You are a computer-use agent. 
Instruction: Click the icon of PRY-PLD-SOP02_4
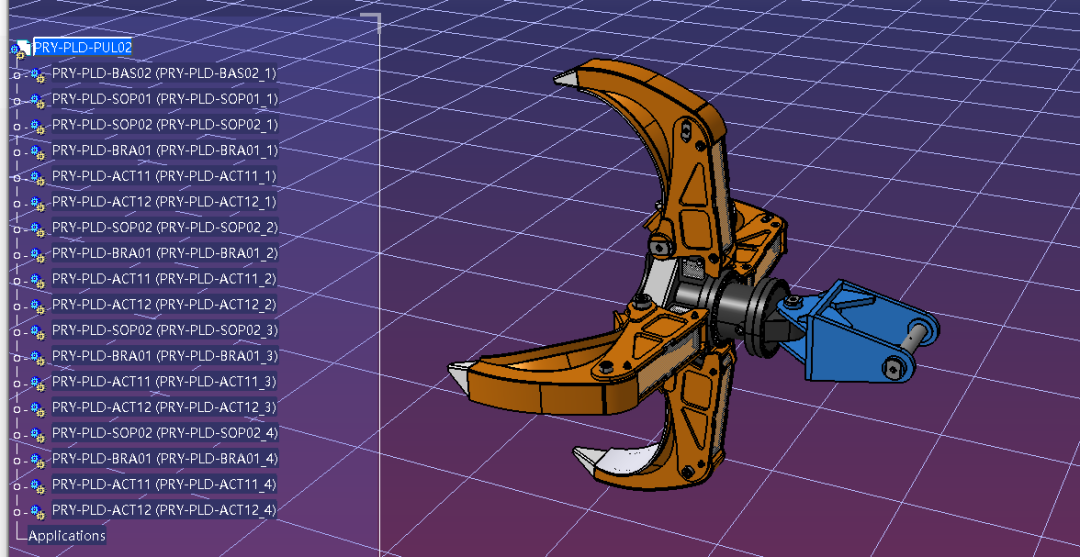[x=37, y=435]
